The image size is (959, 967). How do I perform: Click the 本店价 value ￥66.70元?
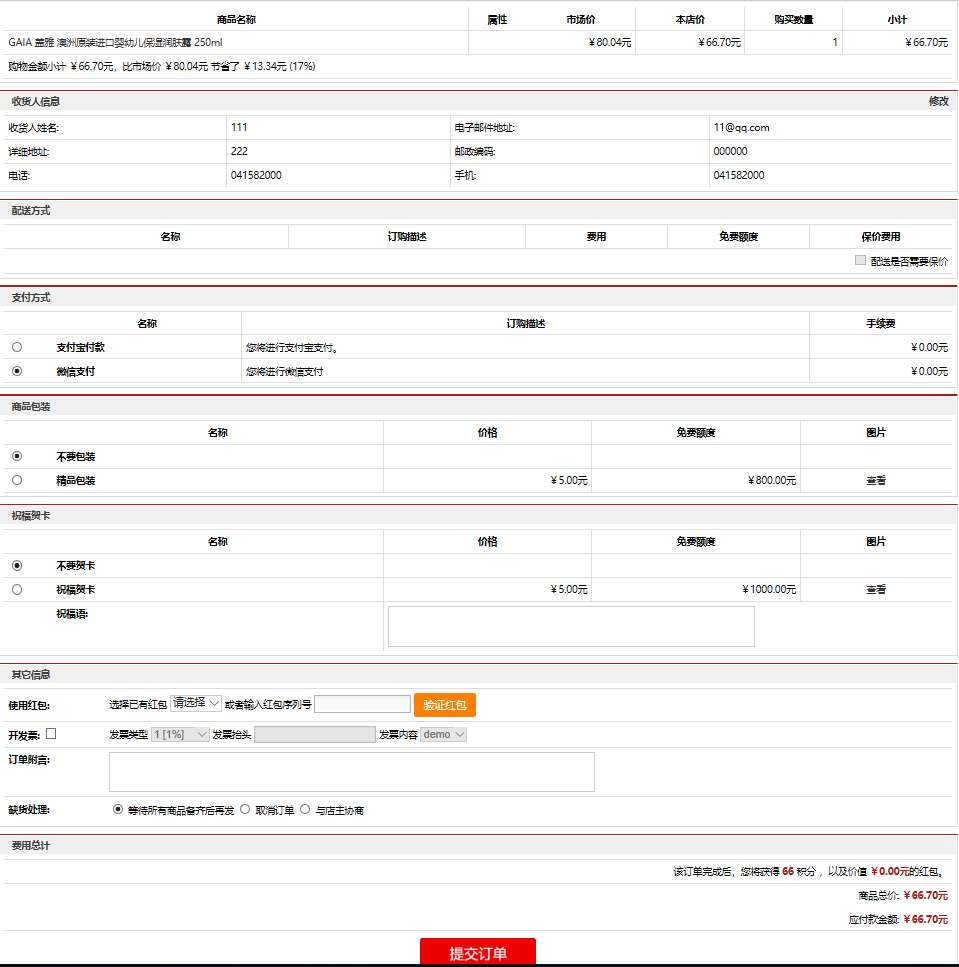tap(719, 43)
